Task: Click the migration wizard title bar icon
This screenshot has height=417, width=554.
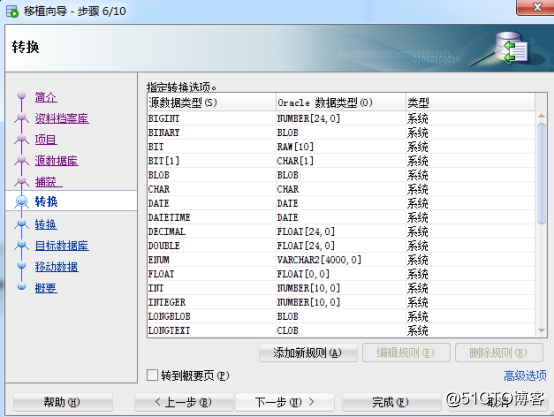Action: coord(12,11)
